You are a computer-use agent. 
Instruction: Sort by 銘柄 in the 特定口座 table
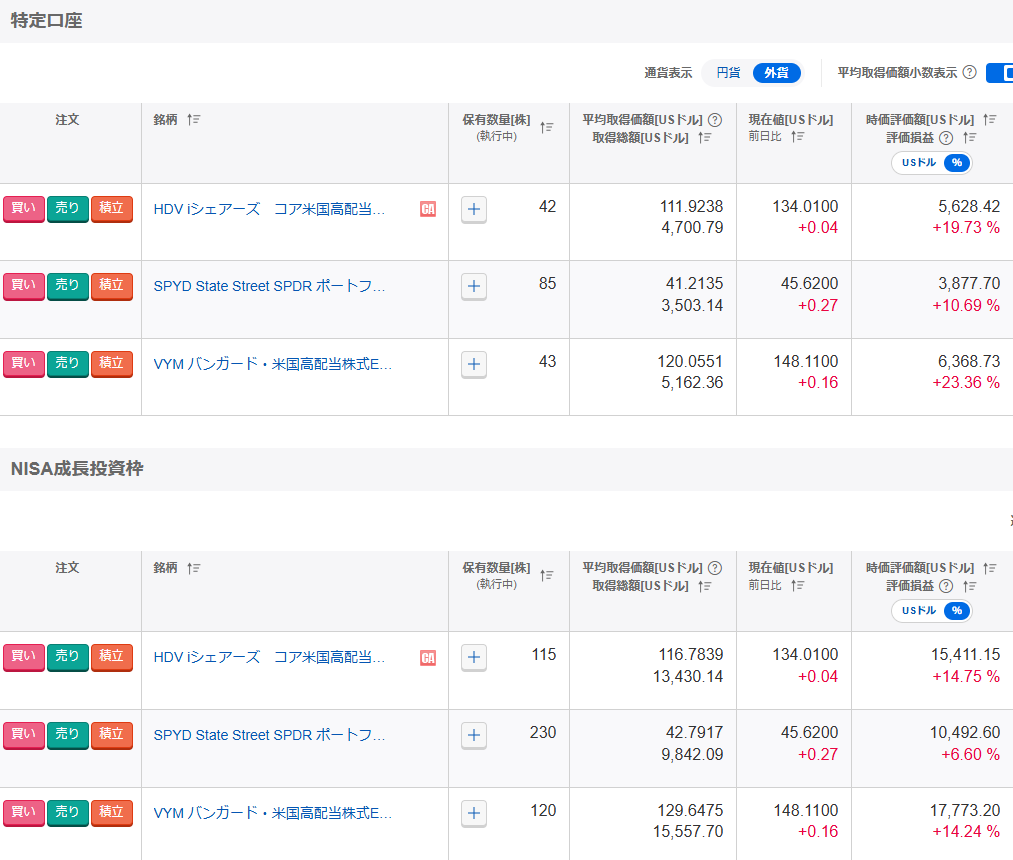click(194, 119)
